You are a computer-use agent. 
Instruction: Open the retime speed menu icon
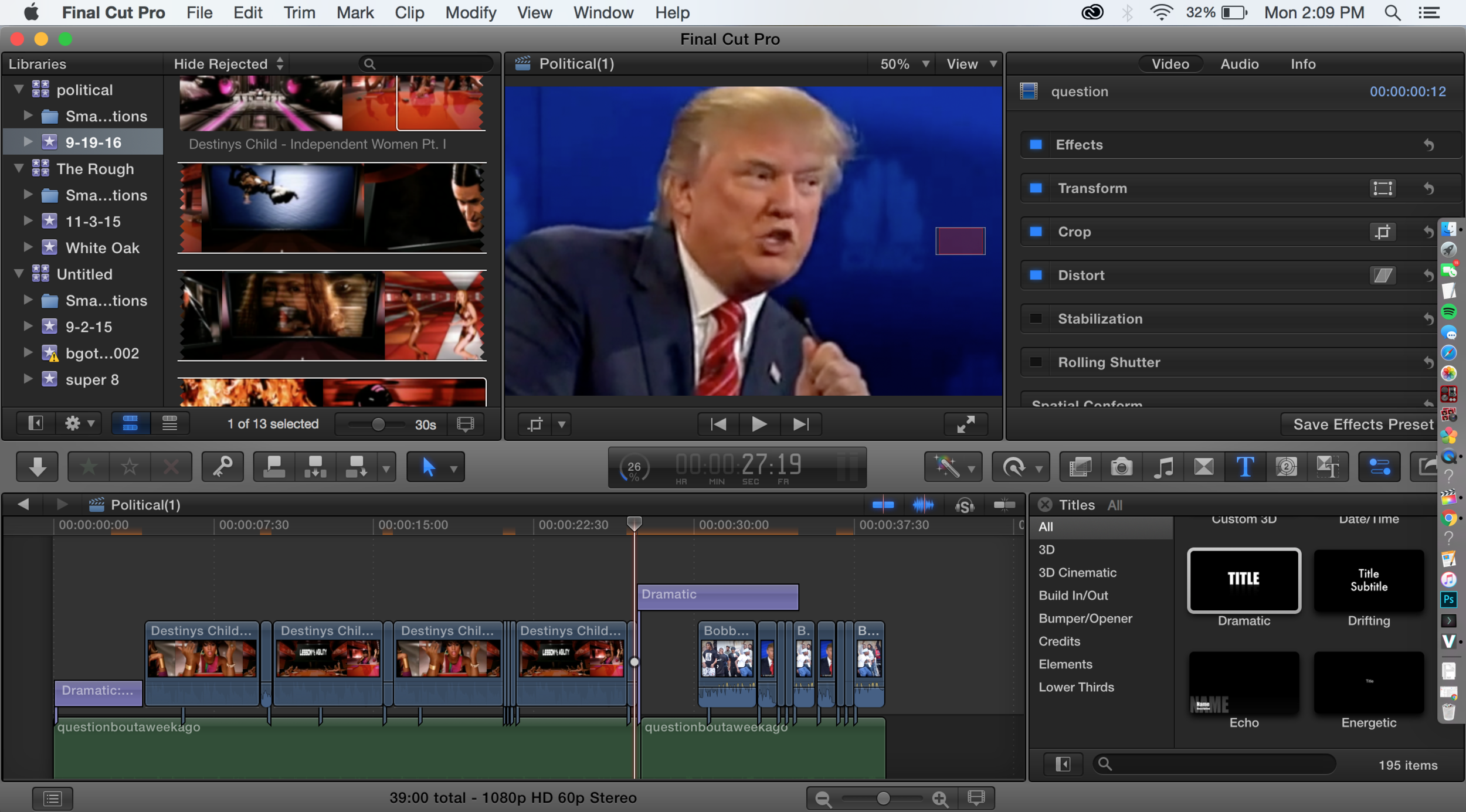pos(1014,467)
